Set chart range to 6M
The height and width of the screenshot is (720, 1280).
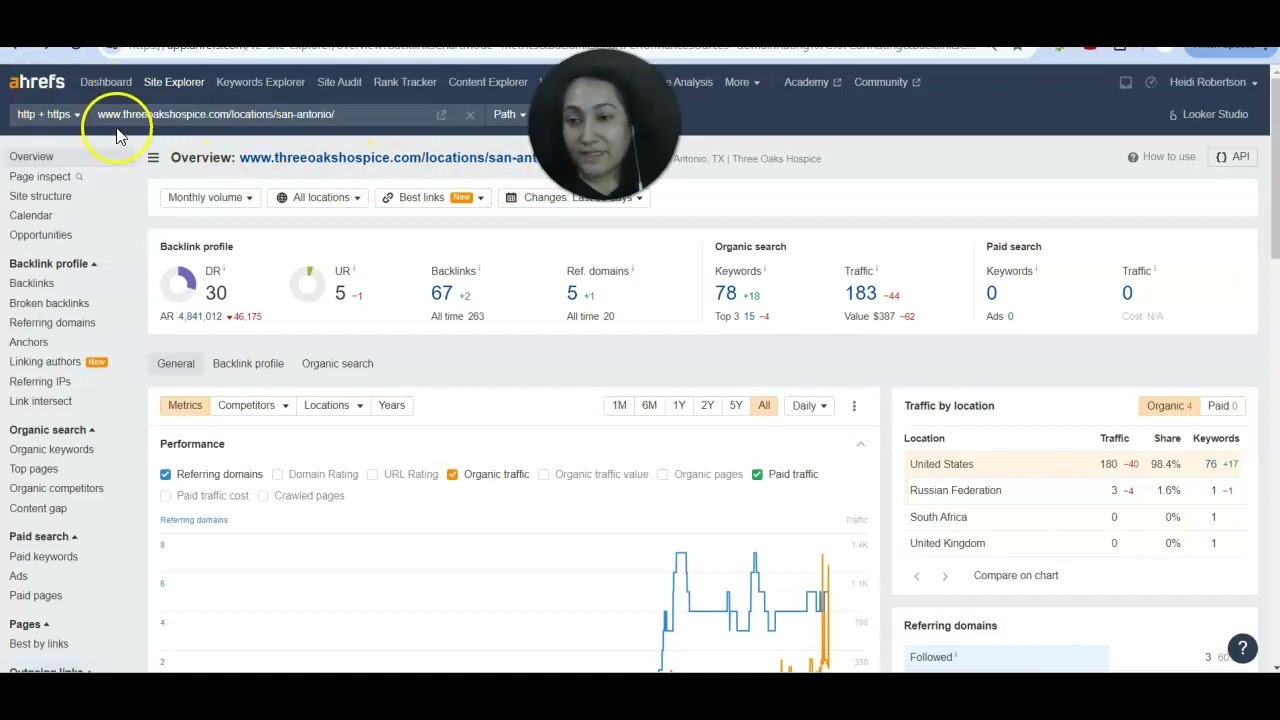click(649, 406)
